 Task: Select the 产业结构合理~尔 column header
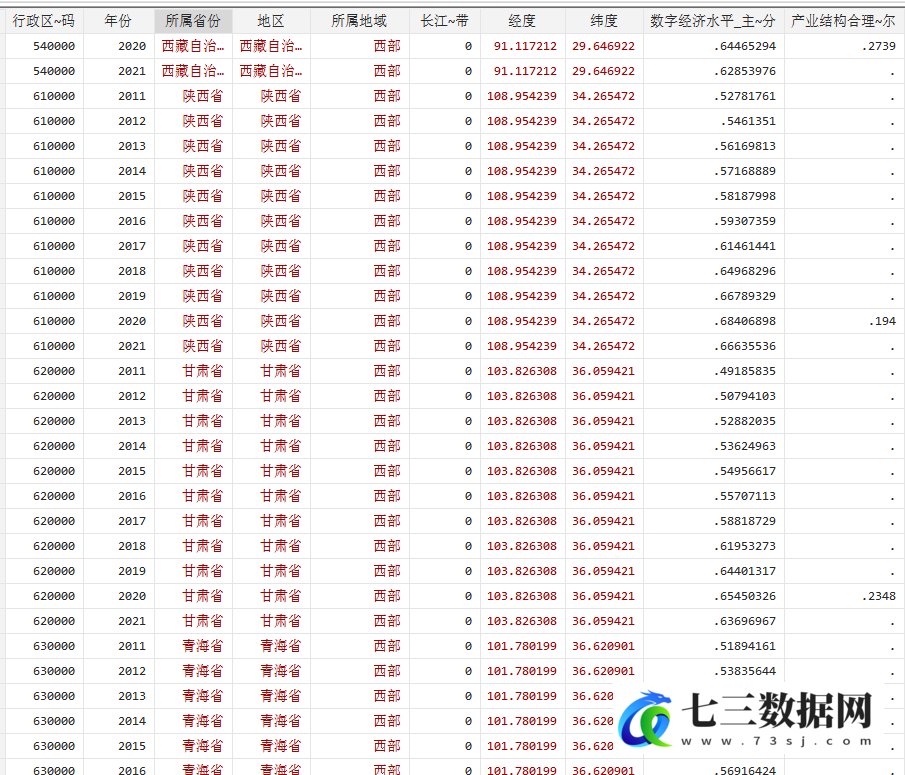tap(843, 21)
